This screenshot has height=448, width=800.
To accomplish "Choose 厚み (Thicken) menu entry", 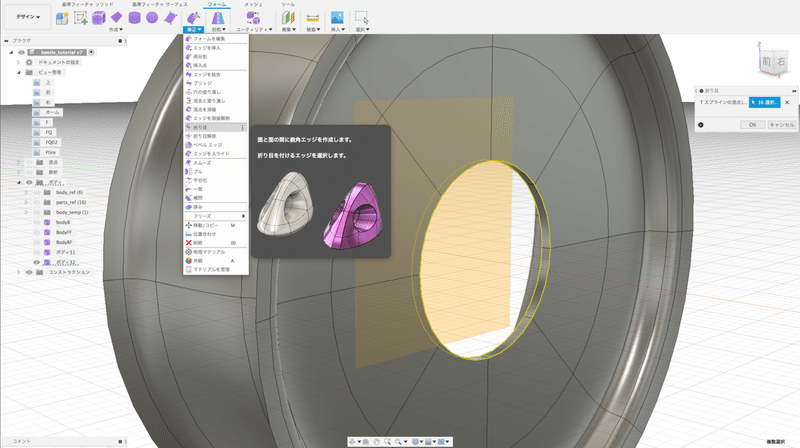I will [x=216, y=207].
